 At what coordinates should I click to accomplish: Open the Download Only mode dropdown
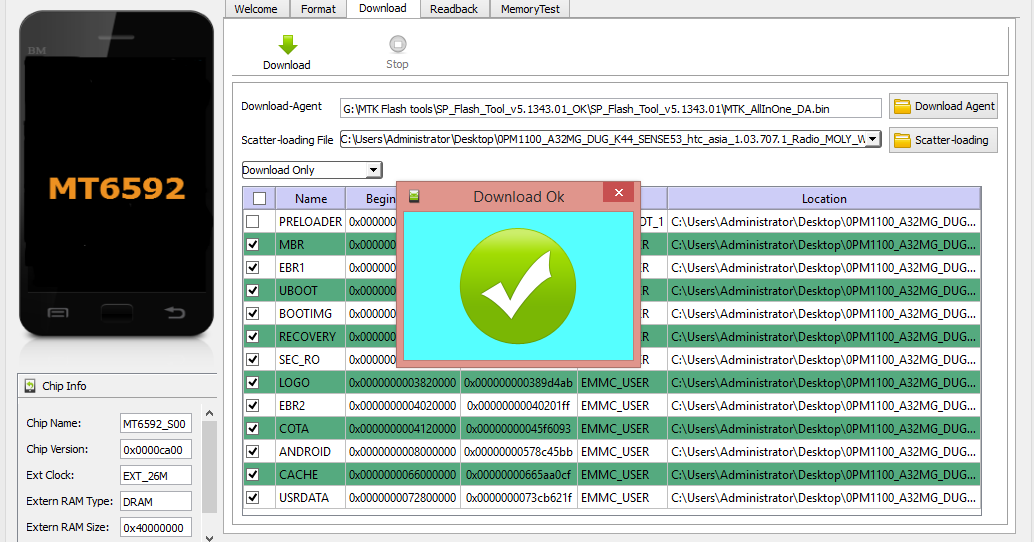click(x=312, y=170)
